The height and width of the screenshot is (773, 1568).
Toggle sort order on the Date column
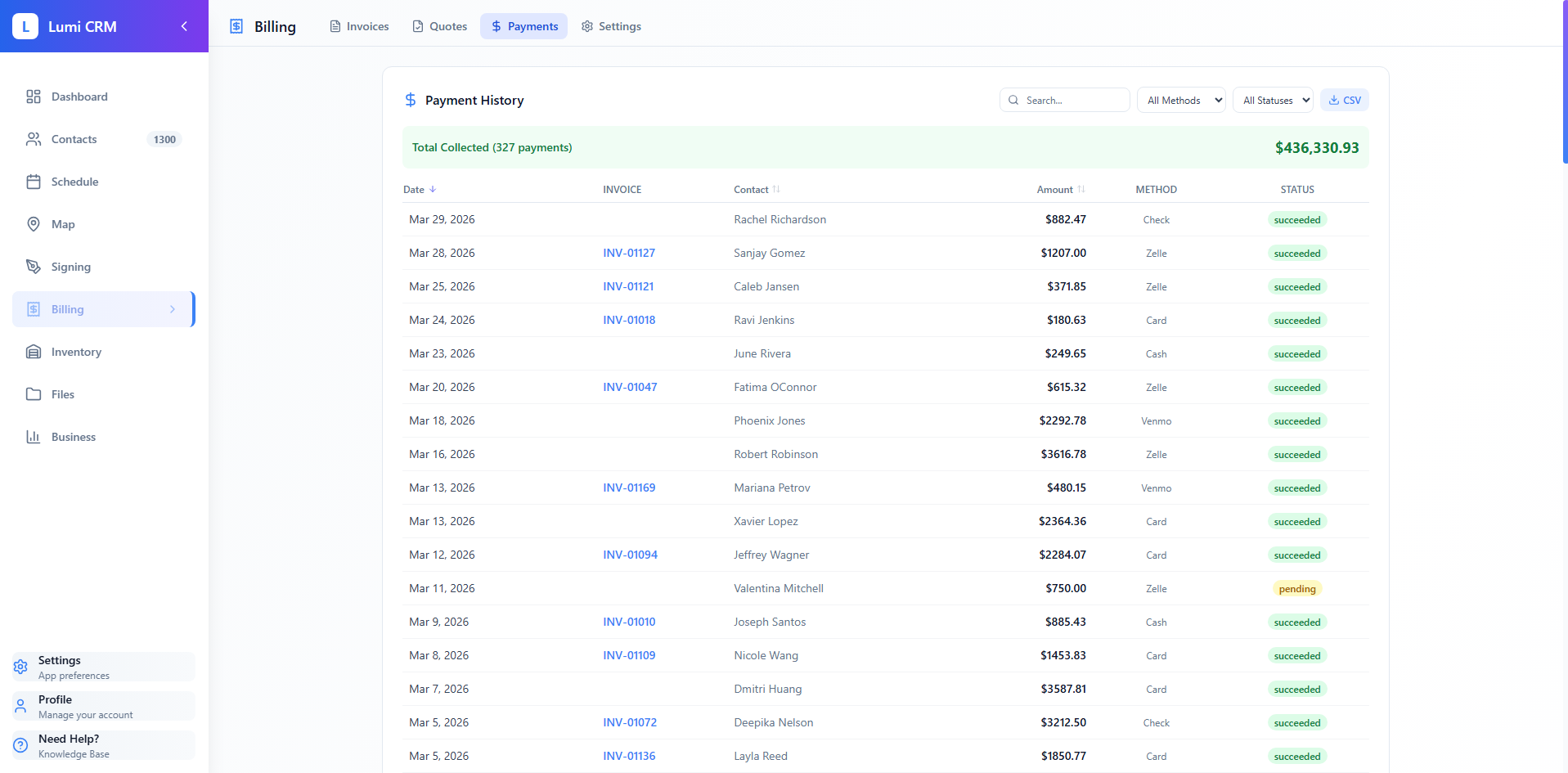click(x=419, y=189)
